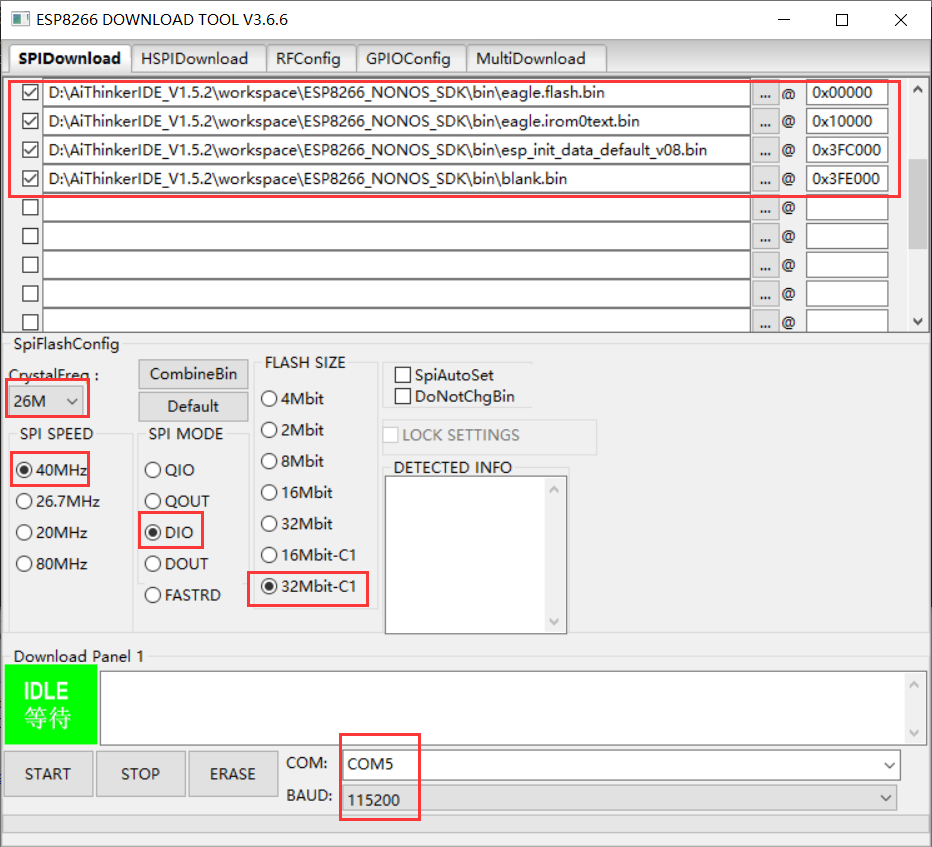This screenshot has height=847, width=932.
Task: Click browse button for eagle.irom0text.bin row
Action: pyautogui.click(x=765, y=122)
